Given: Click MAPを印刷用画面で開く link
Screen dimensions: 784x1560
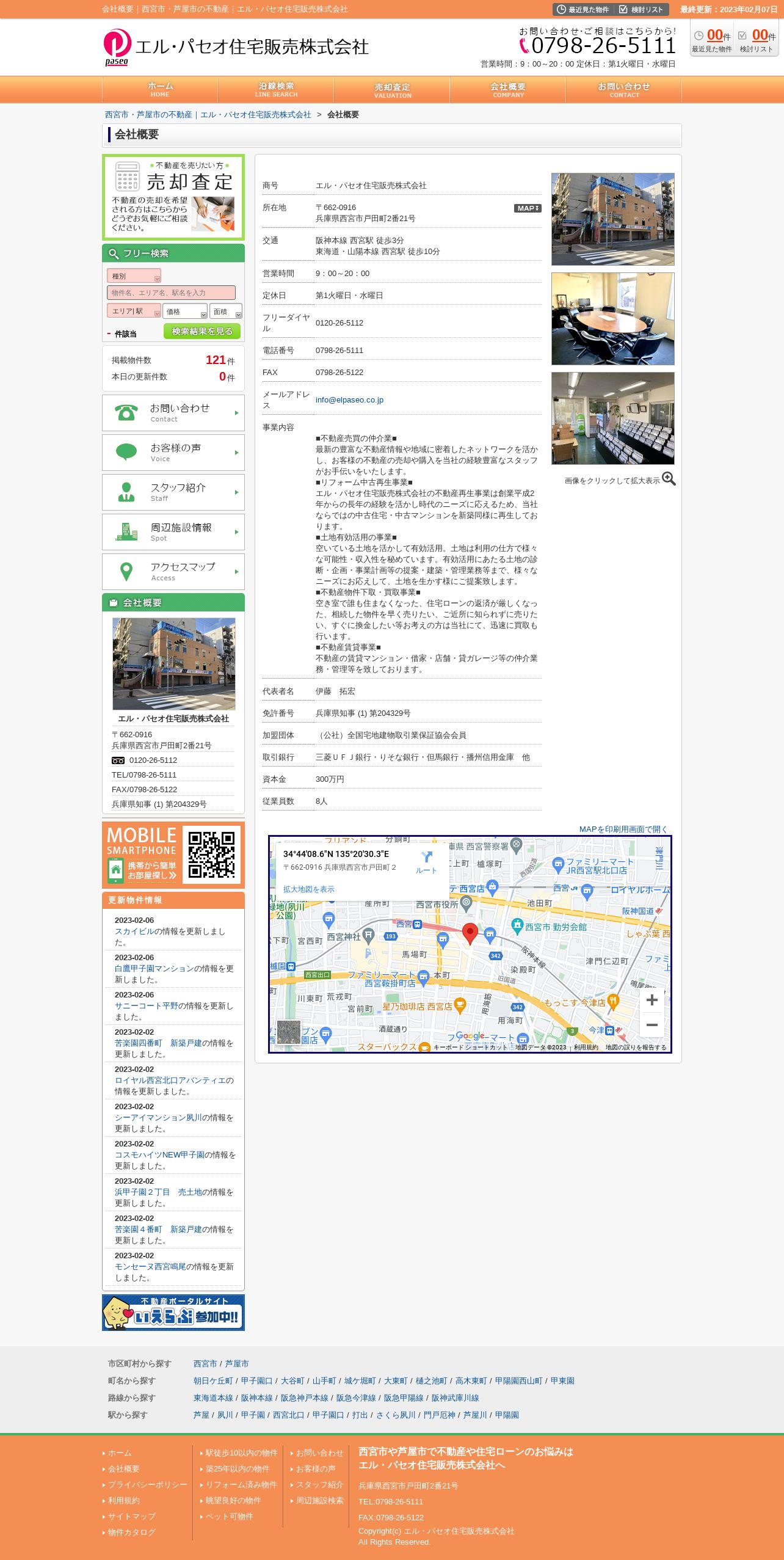Looking at the screenshot, I should coord(623,829).
